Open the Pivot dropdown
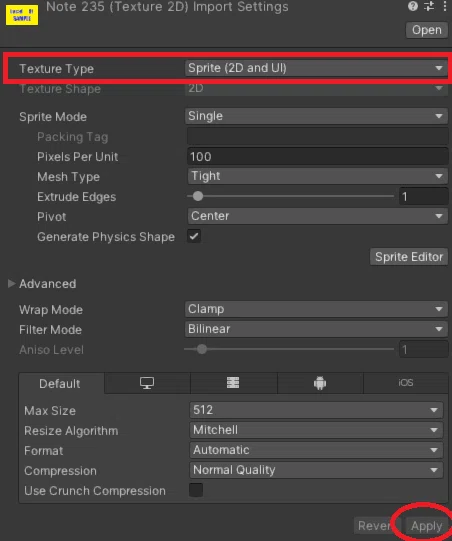 [x=317, y=216]
